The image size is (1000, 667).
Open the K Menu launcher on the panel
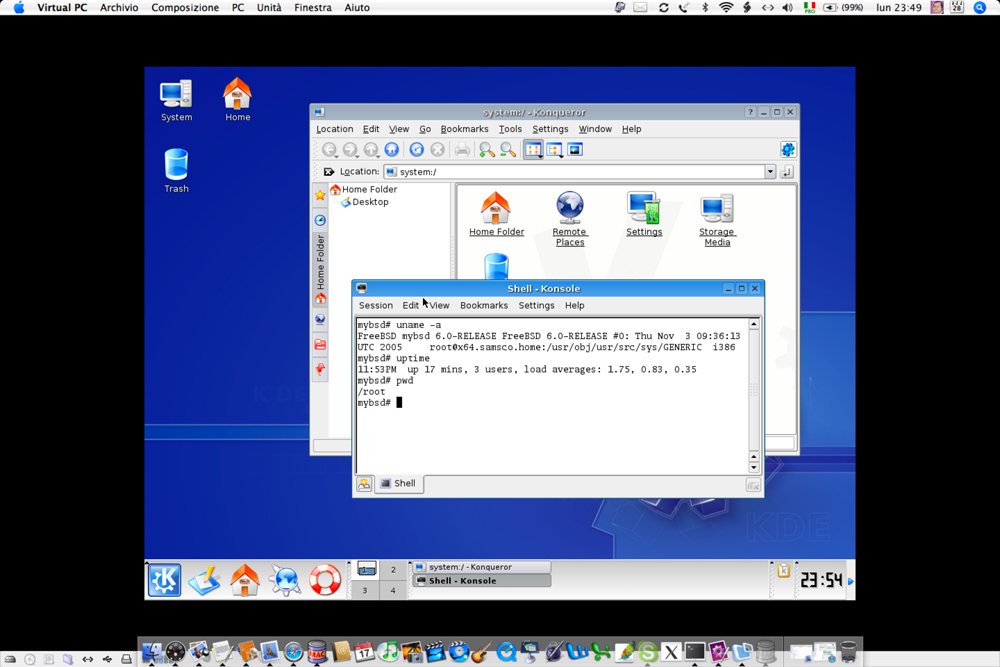[x=165, y=579]
